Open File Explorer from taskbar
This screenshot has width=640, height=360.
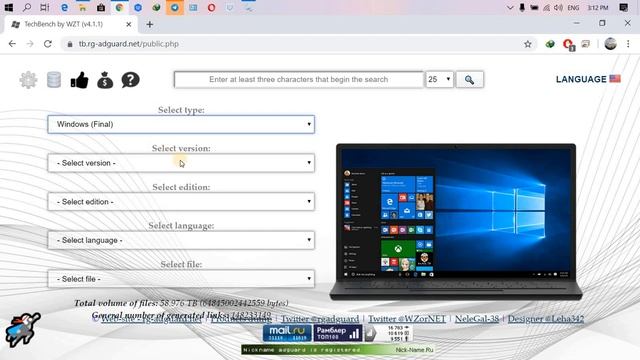click(x=82, y=7)
